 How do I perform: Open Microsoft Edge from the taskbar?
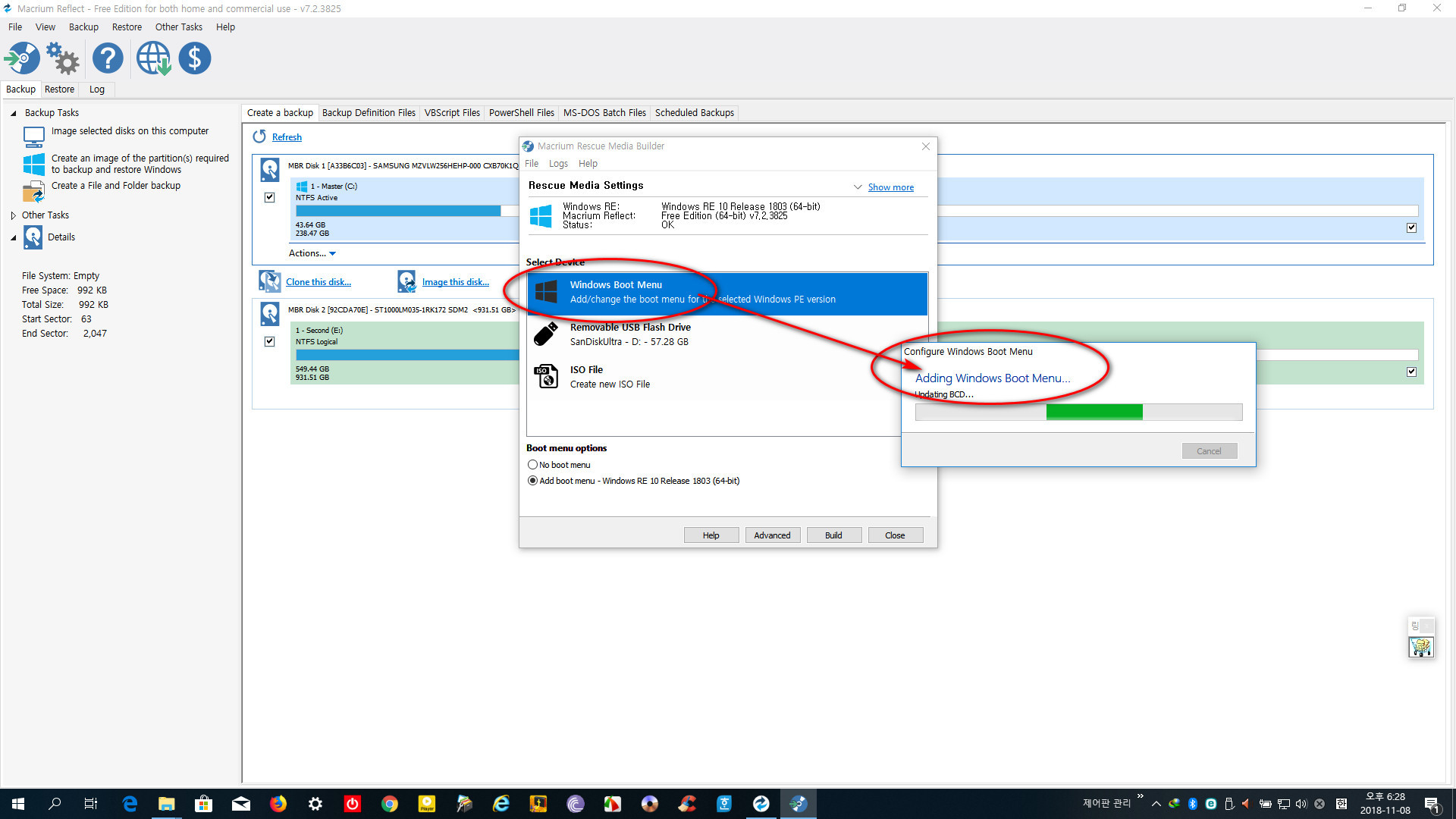[x=130, y=804]
